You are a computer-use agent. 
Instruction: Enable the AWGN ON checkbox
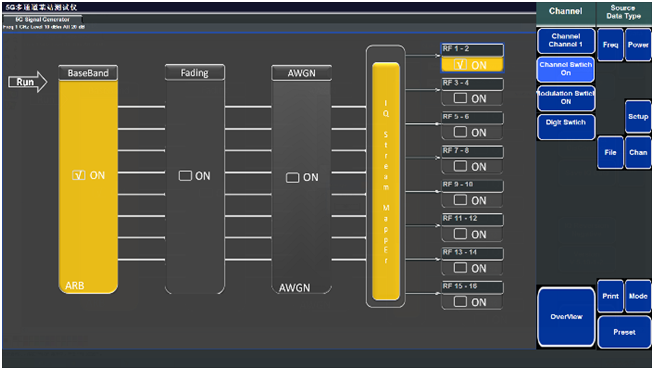point(292,178)
